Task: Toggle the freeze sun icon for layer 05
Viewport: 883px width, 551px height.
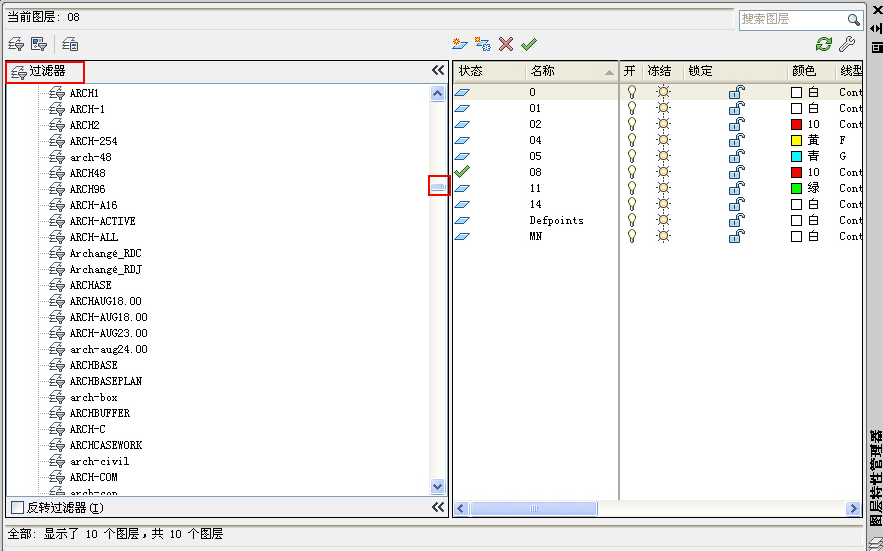Action: [x=663, y=156]
